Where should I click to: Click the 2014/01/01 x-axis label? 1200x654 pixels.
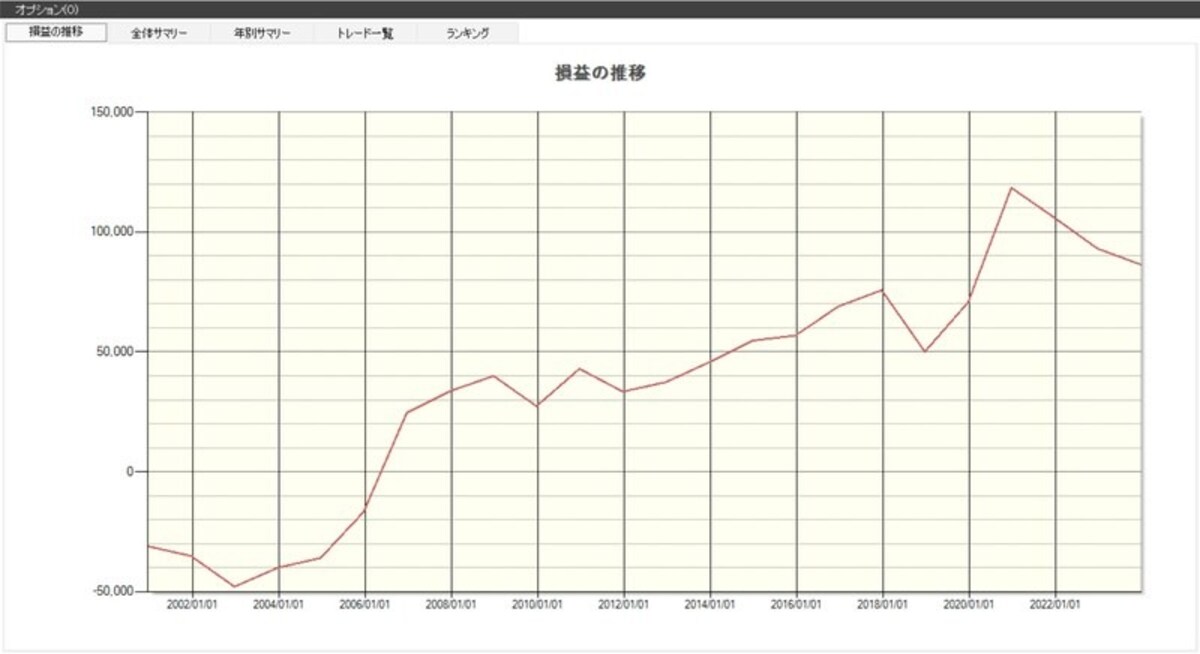click(x=710, y=604)
